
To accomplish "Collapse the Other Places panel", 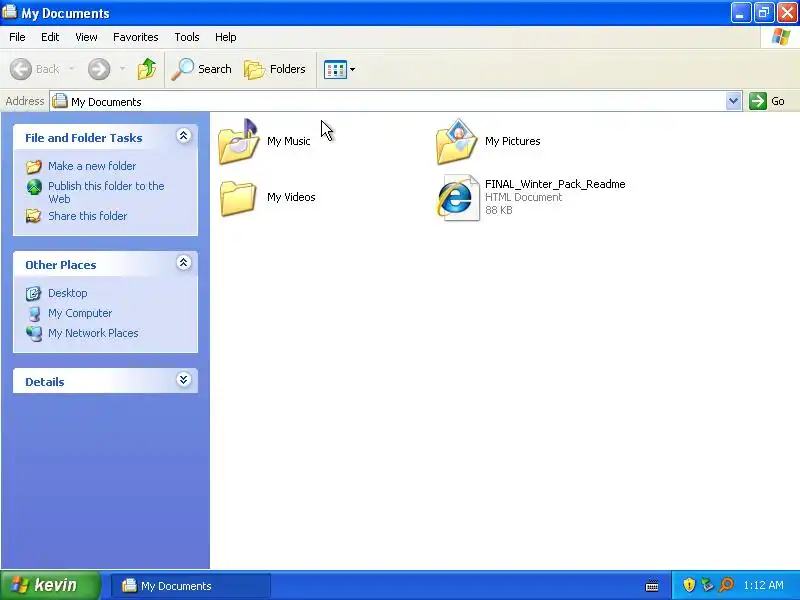I will tap(184, 263).
